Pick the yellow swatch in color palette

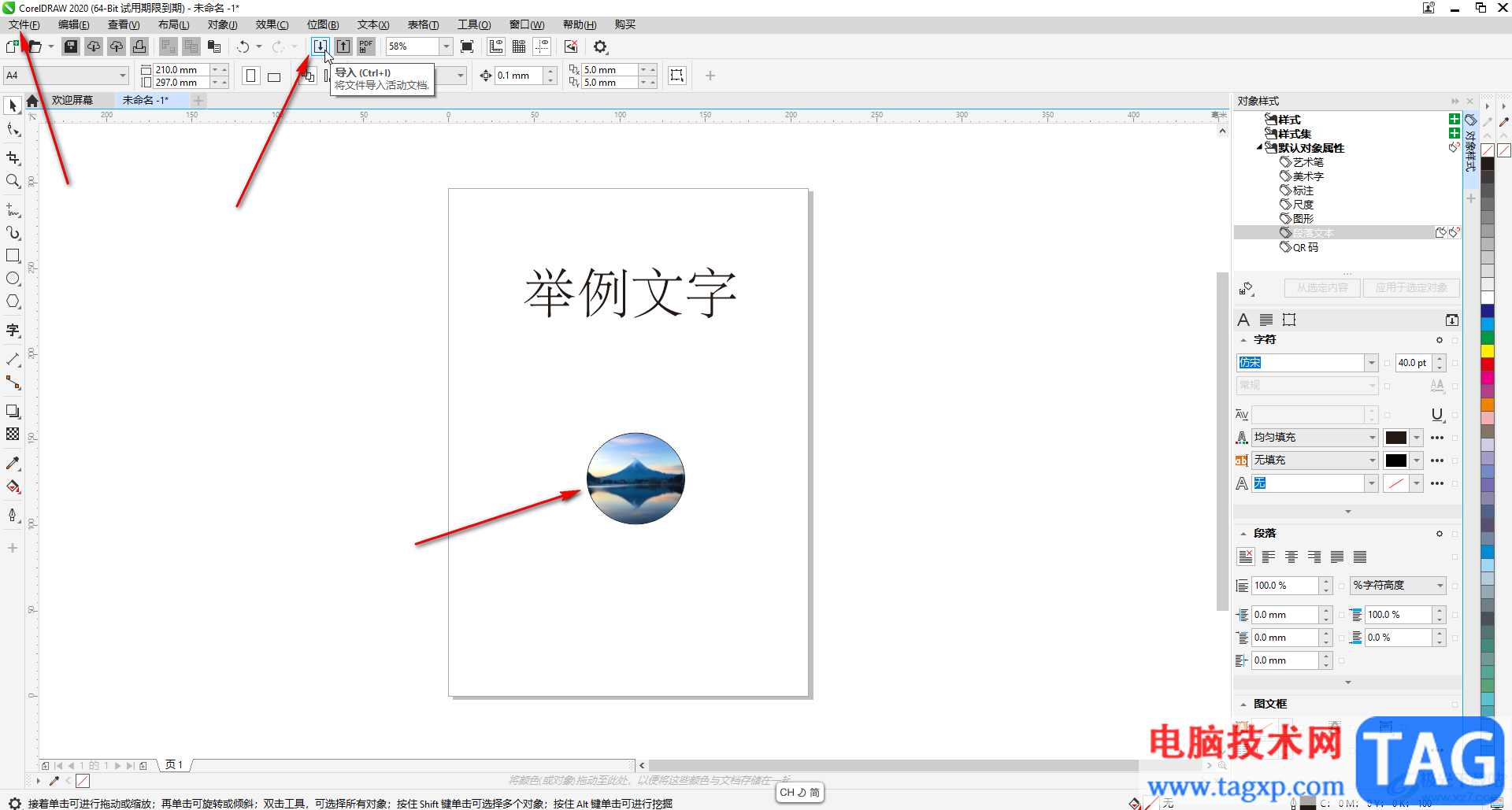[x=1488, y=350]
